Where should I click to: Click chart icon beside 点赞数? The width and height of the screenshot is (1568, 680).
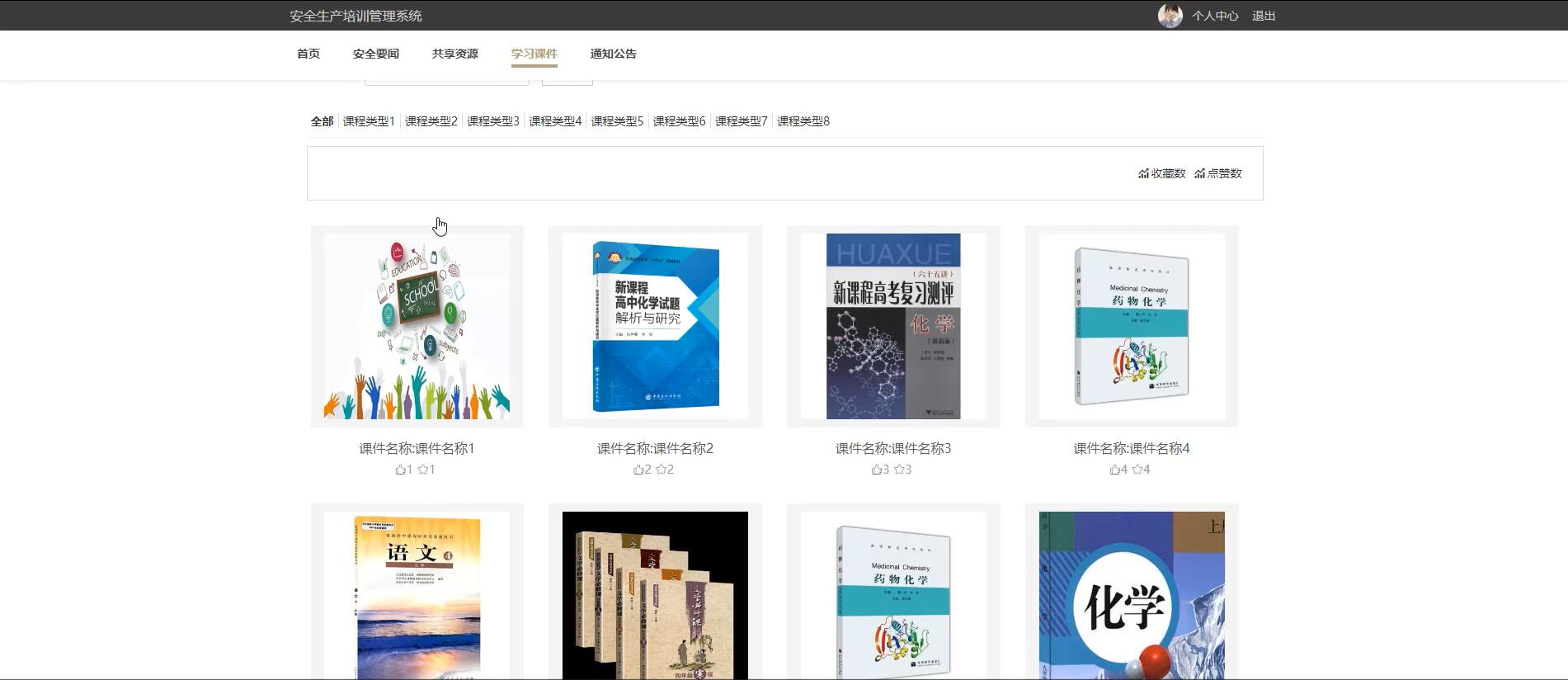1199,173
